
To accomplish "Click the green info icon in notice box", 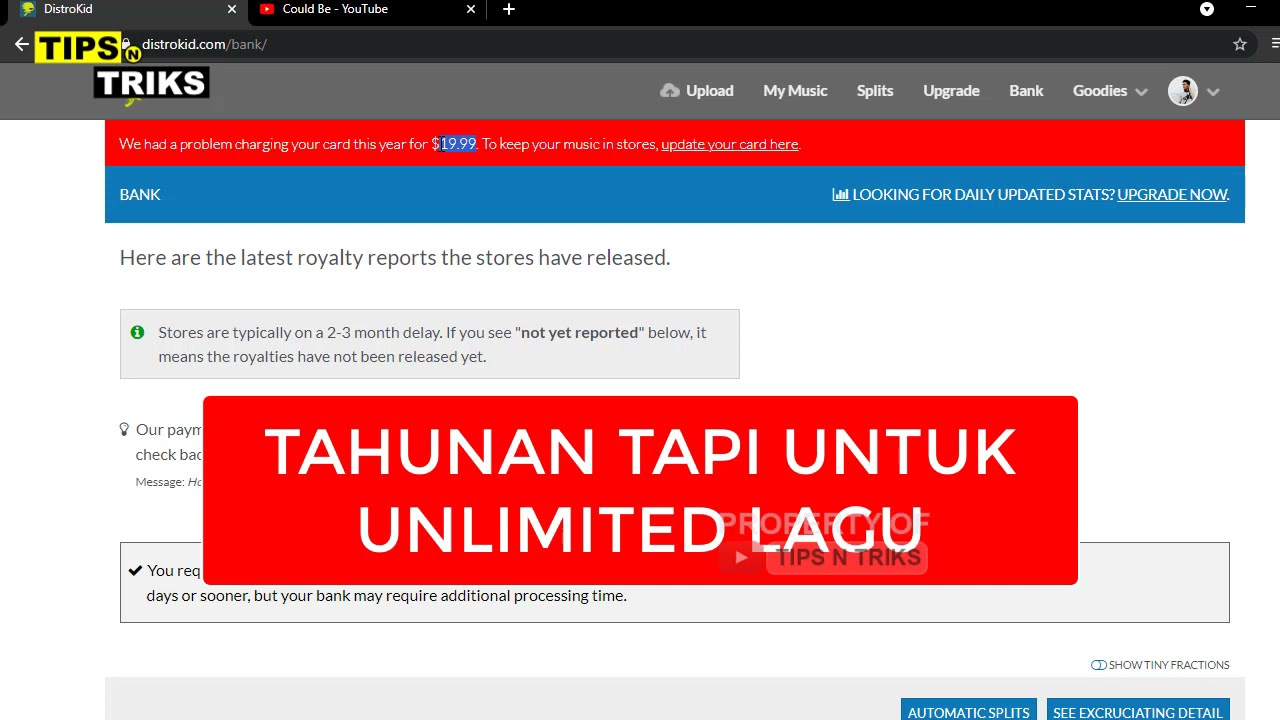I will click(x=137, y=332).
